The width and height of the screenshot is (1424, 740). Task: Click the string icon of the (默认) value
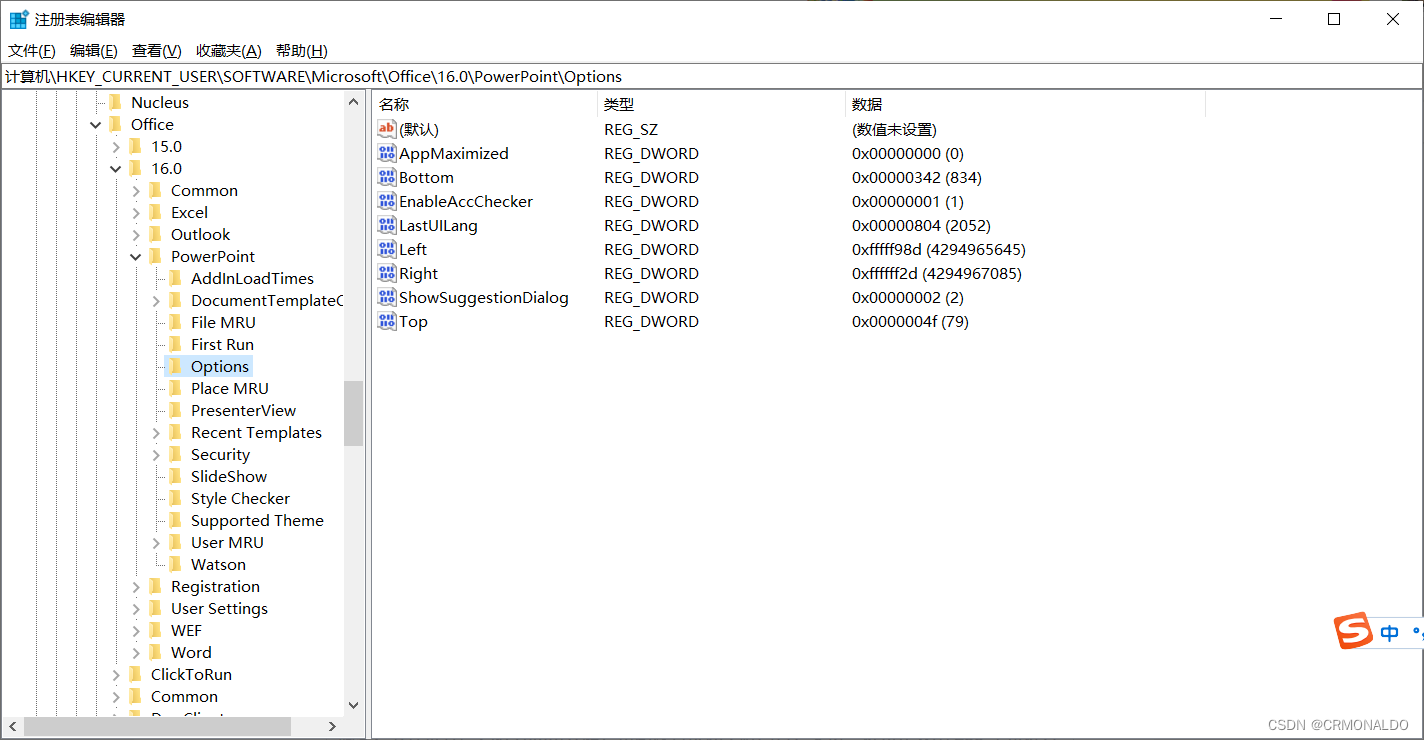pos(387,129)
